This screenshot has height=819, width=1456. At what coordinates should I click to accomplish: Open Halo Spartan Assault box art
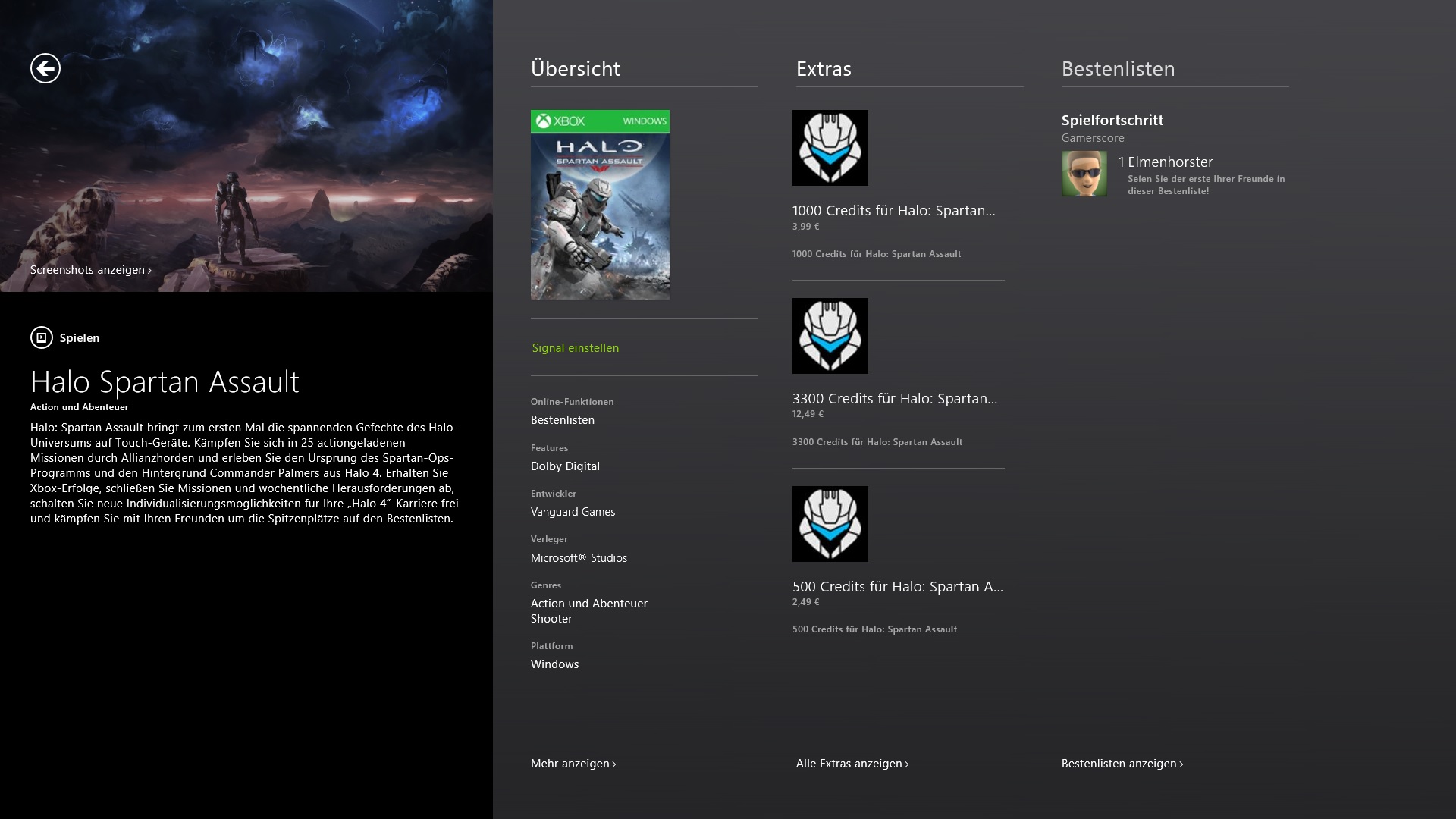point(600,205)
